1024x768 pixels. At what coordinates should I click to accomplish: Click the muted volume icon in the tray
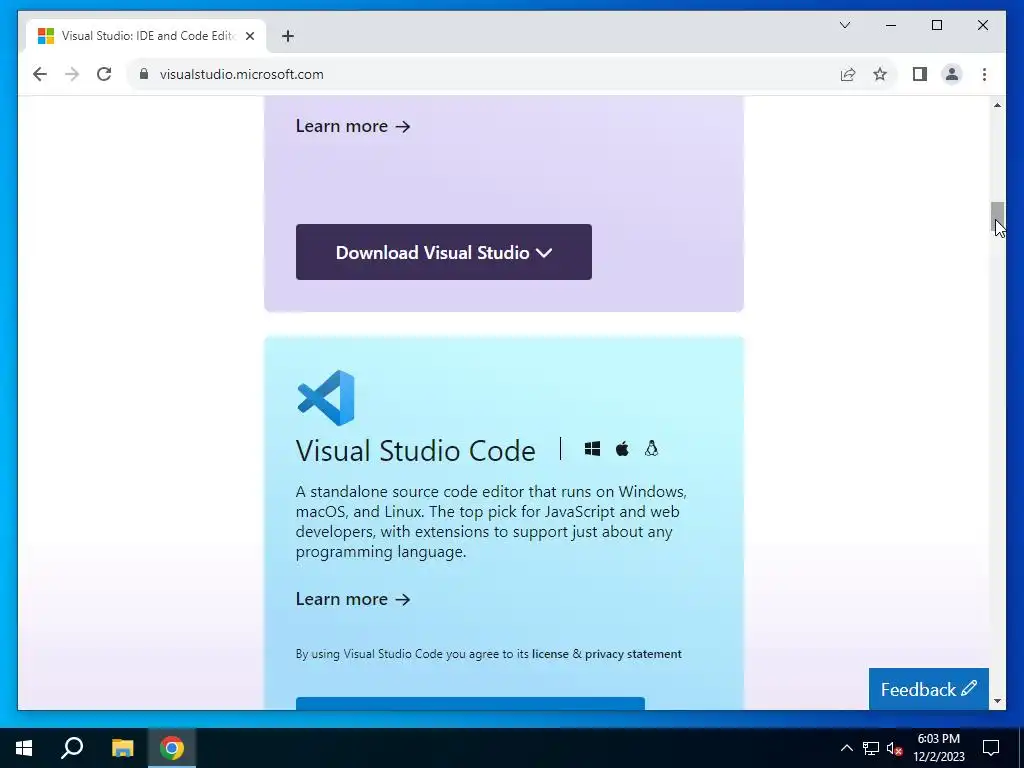[894, 748]
